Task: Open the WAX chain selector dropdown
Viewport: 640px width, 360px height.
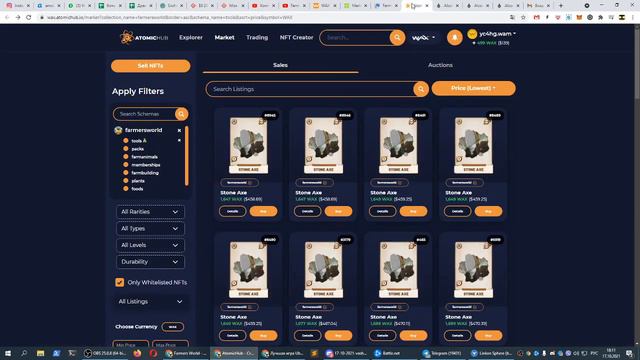Action: point(423,38)
